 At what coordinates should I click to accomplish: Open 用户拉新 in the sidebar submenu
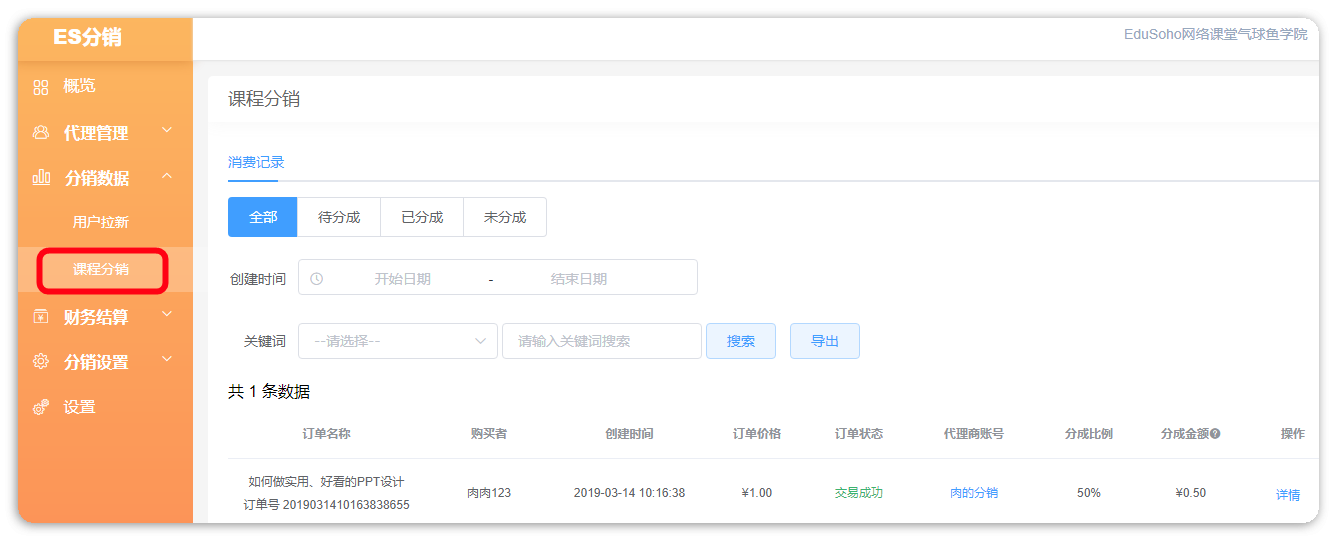pos(100,222)
